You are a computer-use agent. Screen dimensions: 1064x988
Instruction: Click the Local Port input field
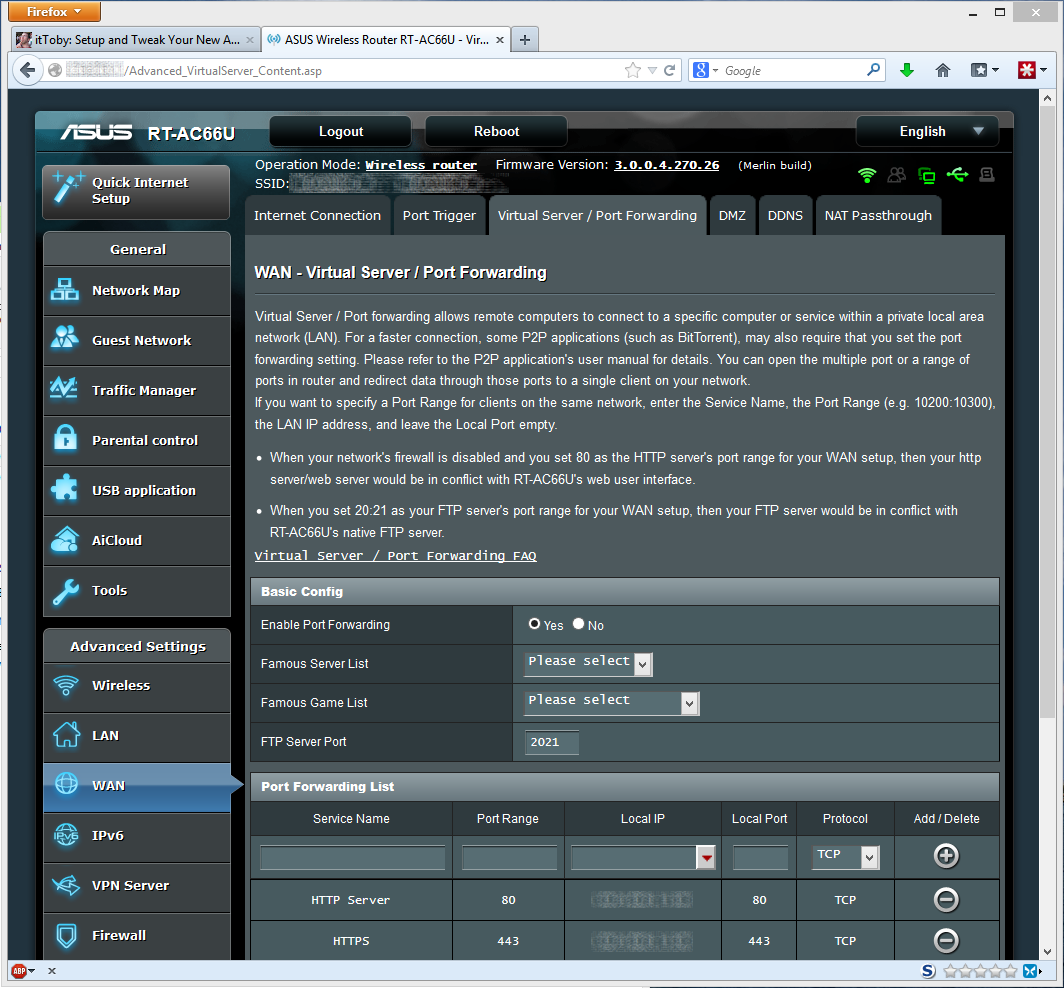point(760,858)
